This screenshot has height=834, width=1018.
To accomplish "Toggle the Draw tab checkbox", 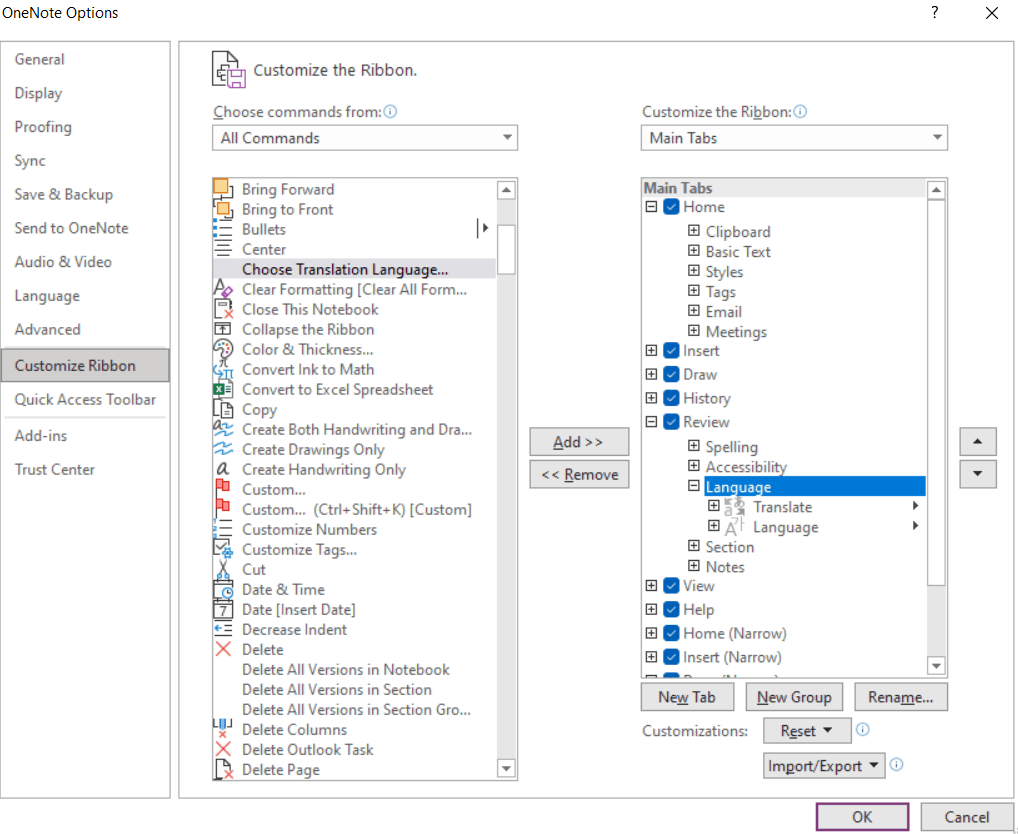I will click(x=671, y=374).
